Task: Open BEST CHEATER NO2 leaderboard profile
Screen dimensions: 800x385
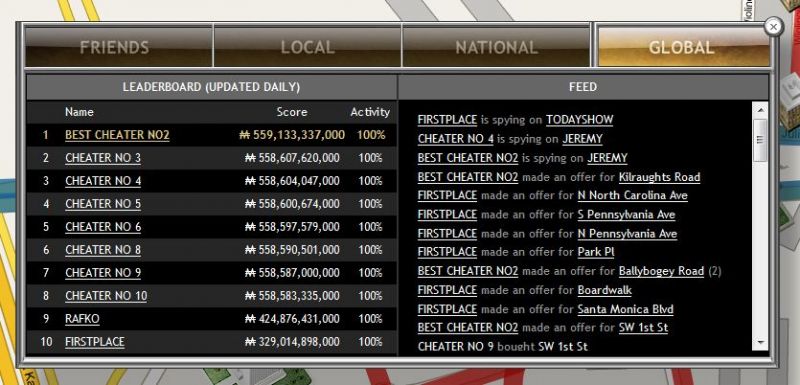Action: [117, 135]
